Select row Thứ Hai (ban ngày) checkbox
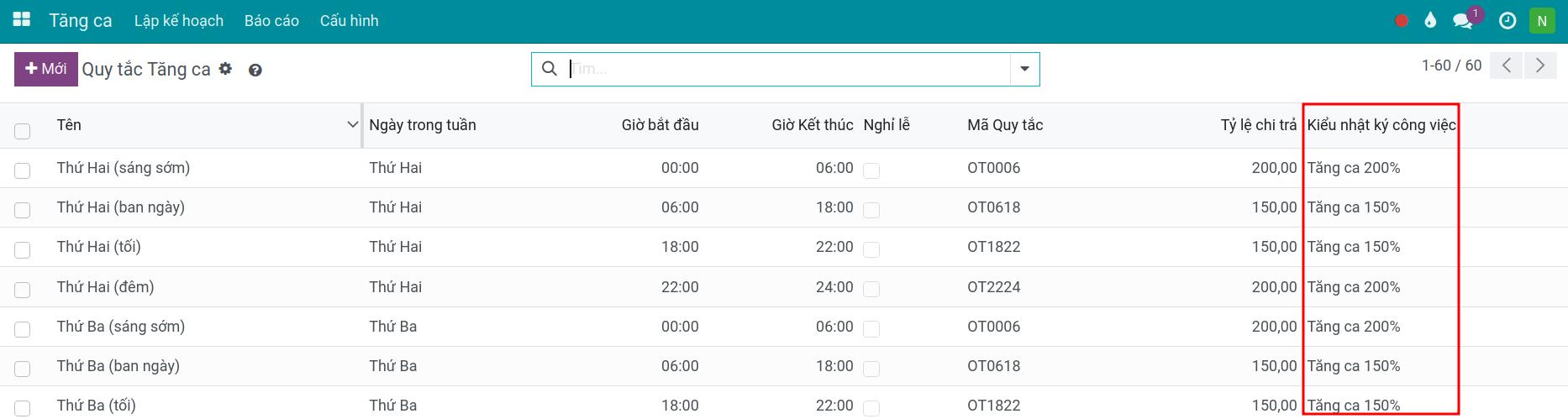Viewport: 1568px width, 419px height. [23, 210]
